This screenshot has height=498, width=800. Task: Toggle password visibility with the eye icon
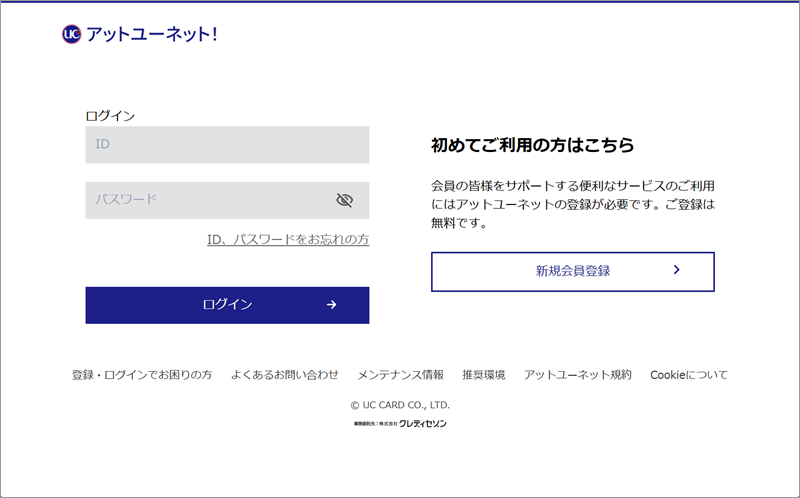[x=345, y=200]
